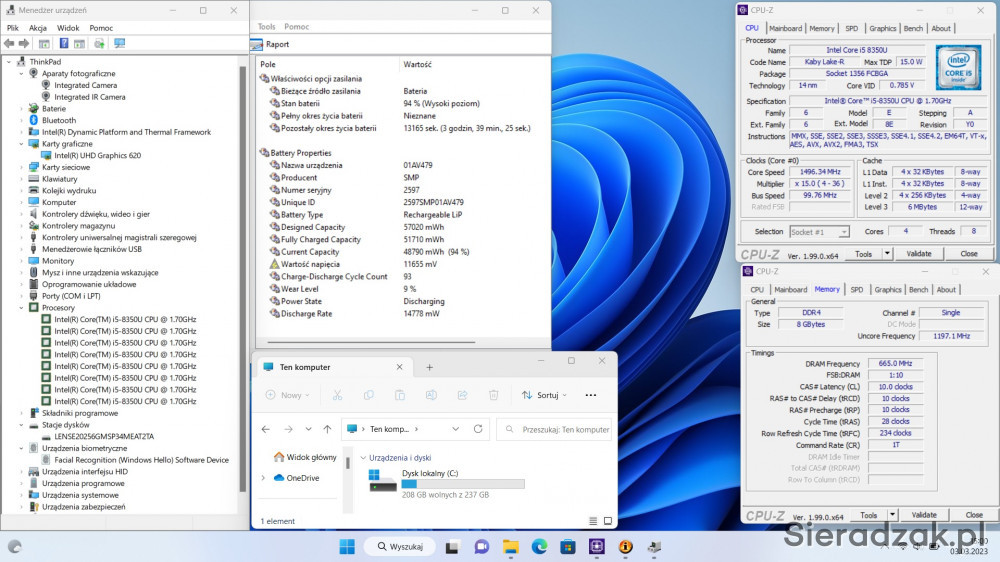Click the forward arrow in Device Manager toolbar

pyautogui.click(x=24, y=43)
